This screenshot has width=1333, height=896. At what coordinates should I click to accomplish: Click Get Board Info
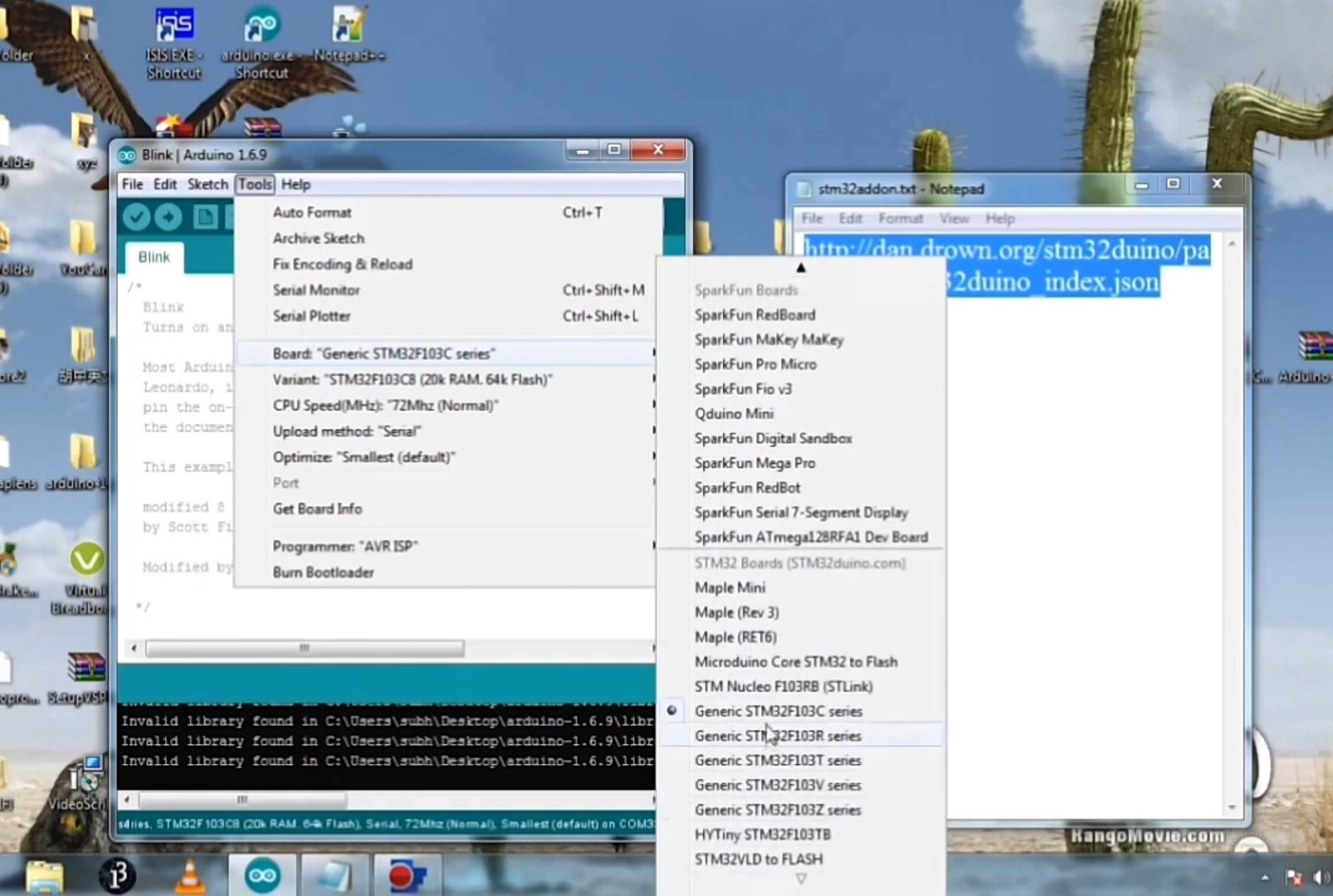click(x=317, y=509)
